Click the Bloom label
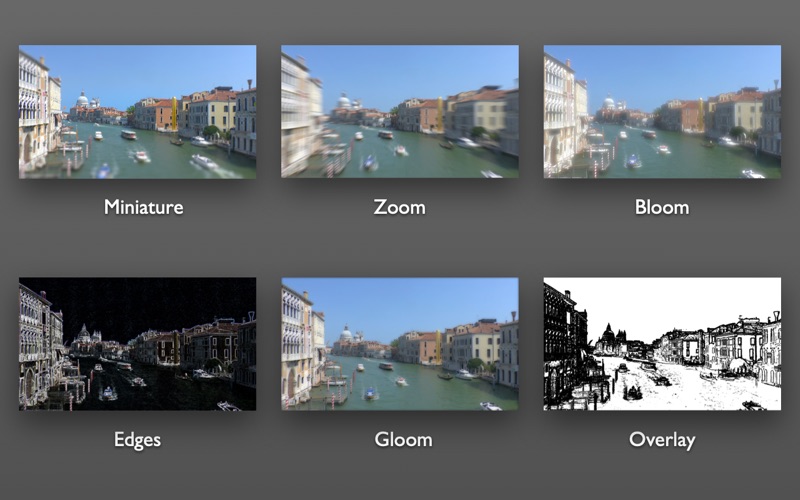 click(x=662, y=207)
